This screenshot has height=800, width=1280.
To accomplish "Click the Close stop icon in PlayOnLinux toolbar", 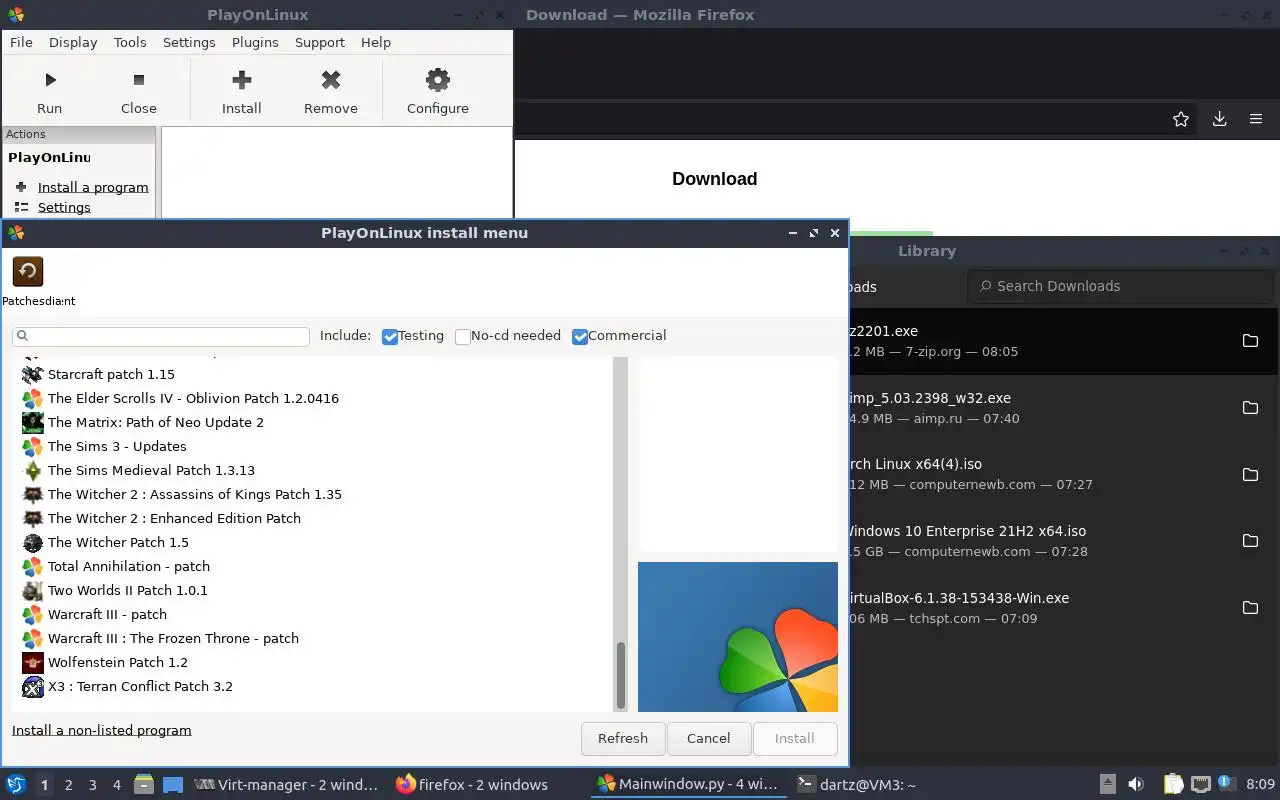I will pyautogui.click(x=139, y=80).
